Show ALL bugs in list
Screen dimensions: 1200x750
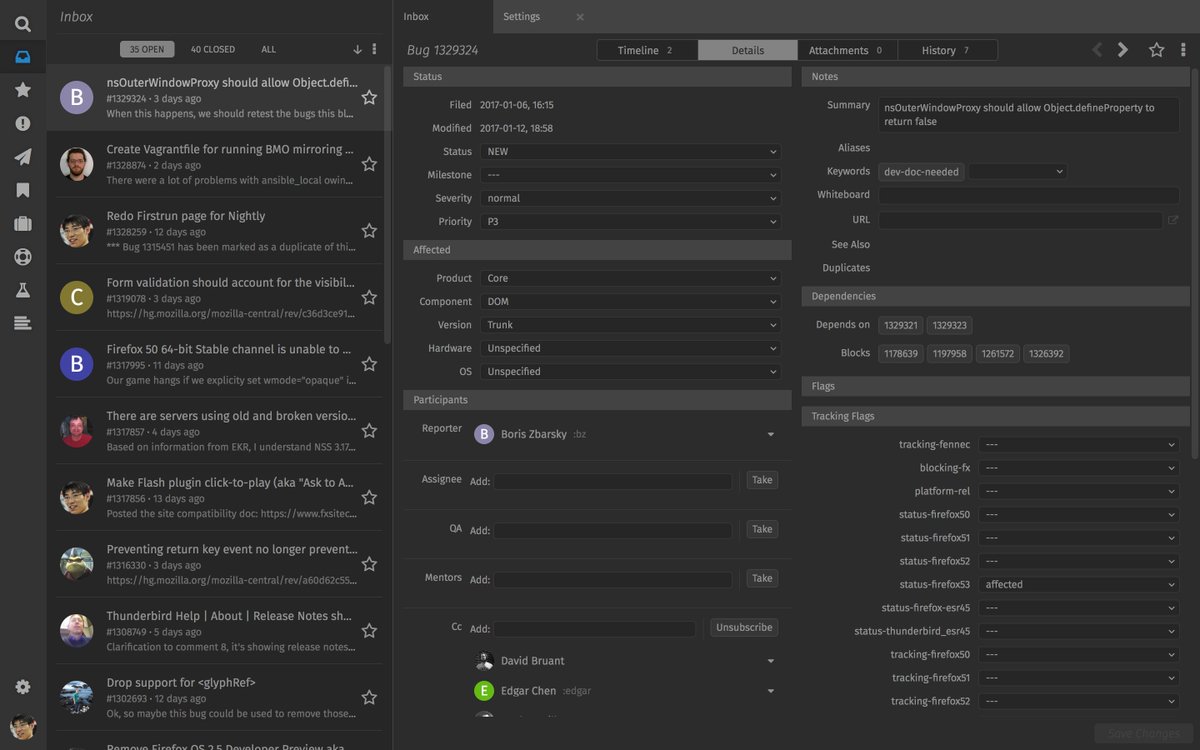(x=269, y=49)
